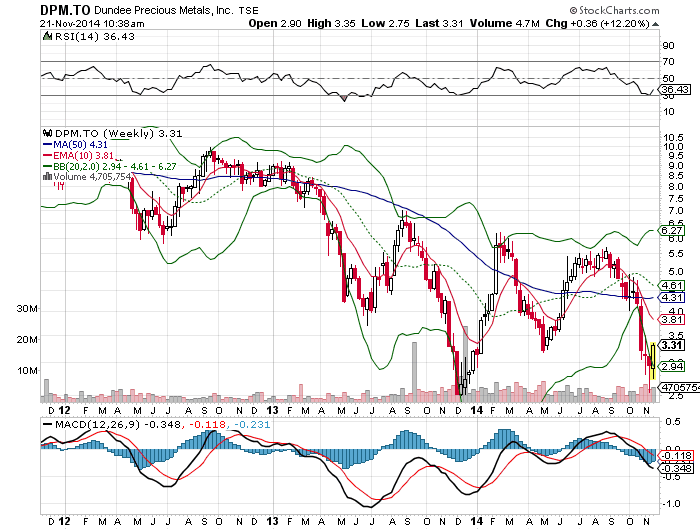The image size is (700, 530).
Task: Click the Low 2.75 value
Action: pos(385,23)
